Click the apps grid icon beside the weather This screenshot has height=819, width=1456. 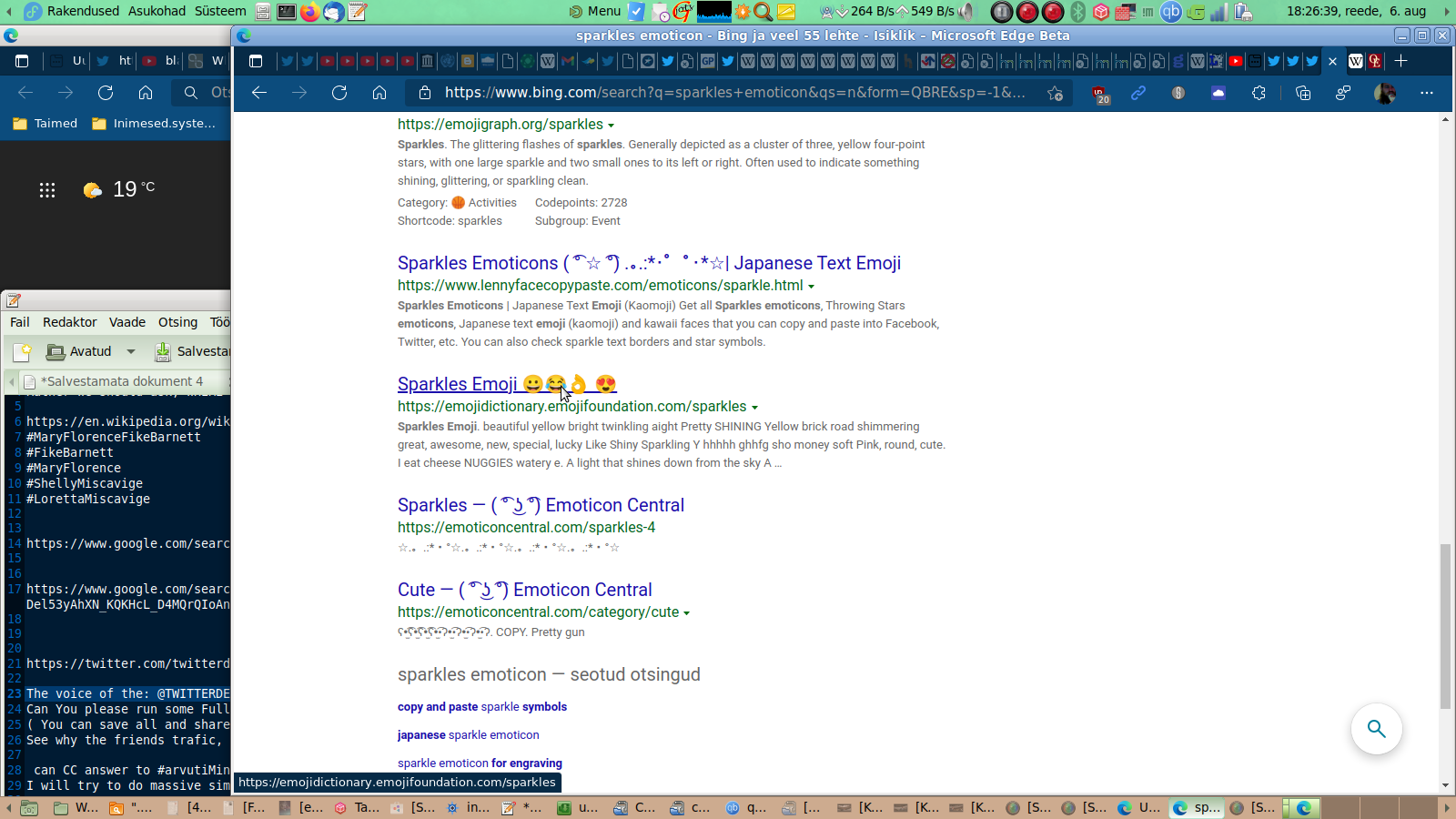[47, 189]
